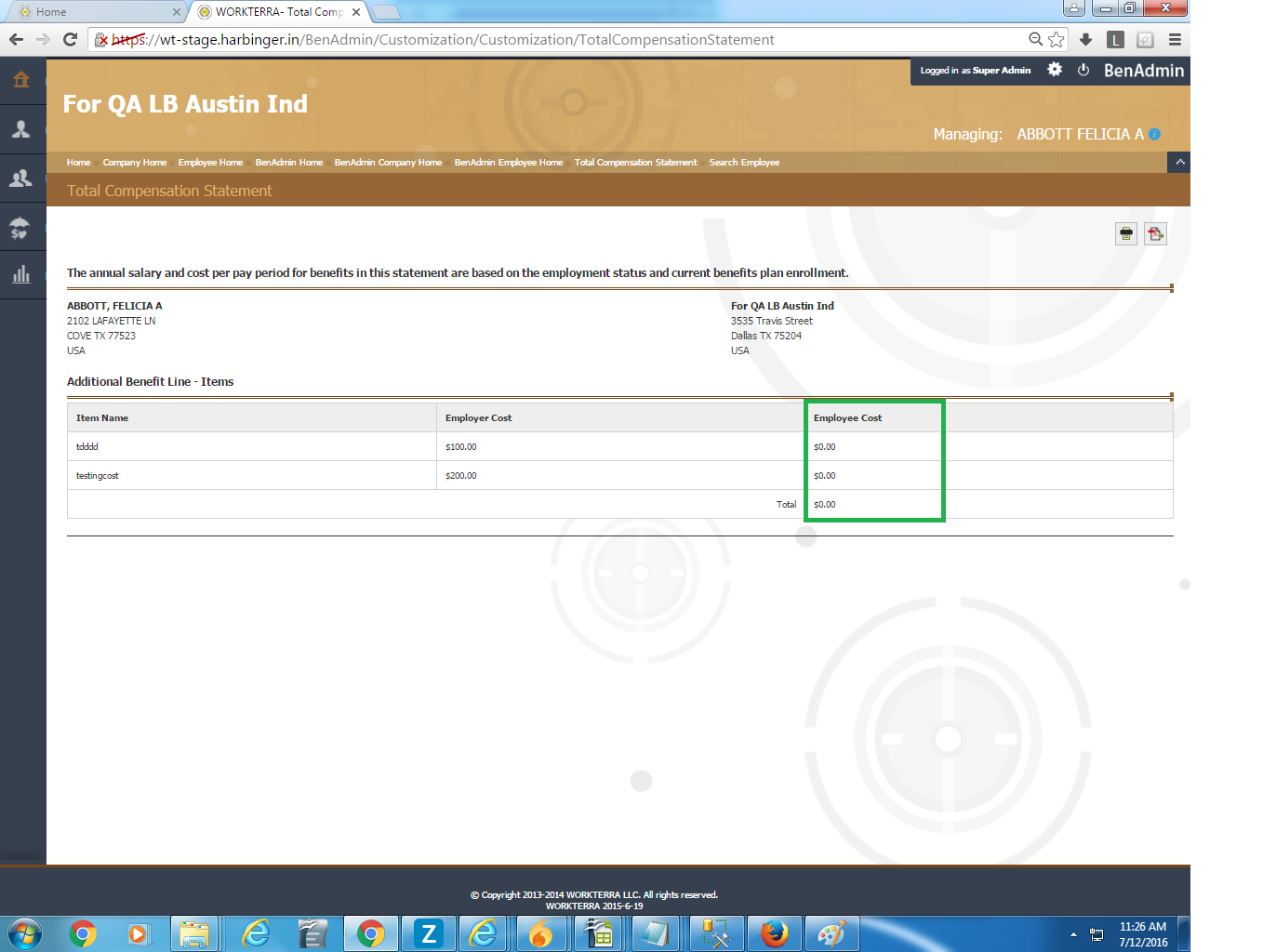This screenshot has height=952, width=1263.
Task: Bookmark this page with the star
Action: pyautogui.click(x=1057, y=40)
